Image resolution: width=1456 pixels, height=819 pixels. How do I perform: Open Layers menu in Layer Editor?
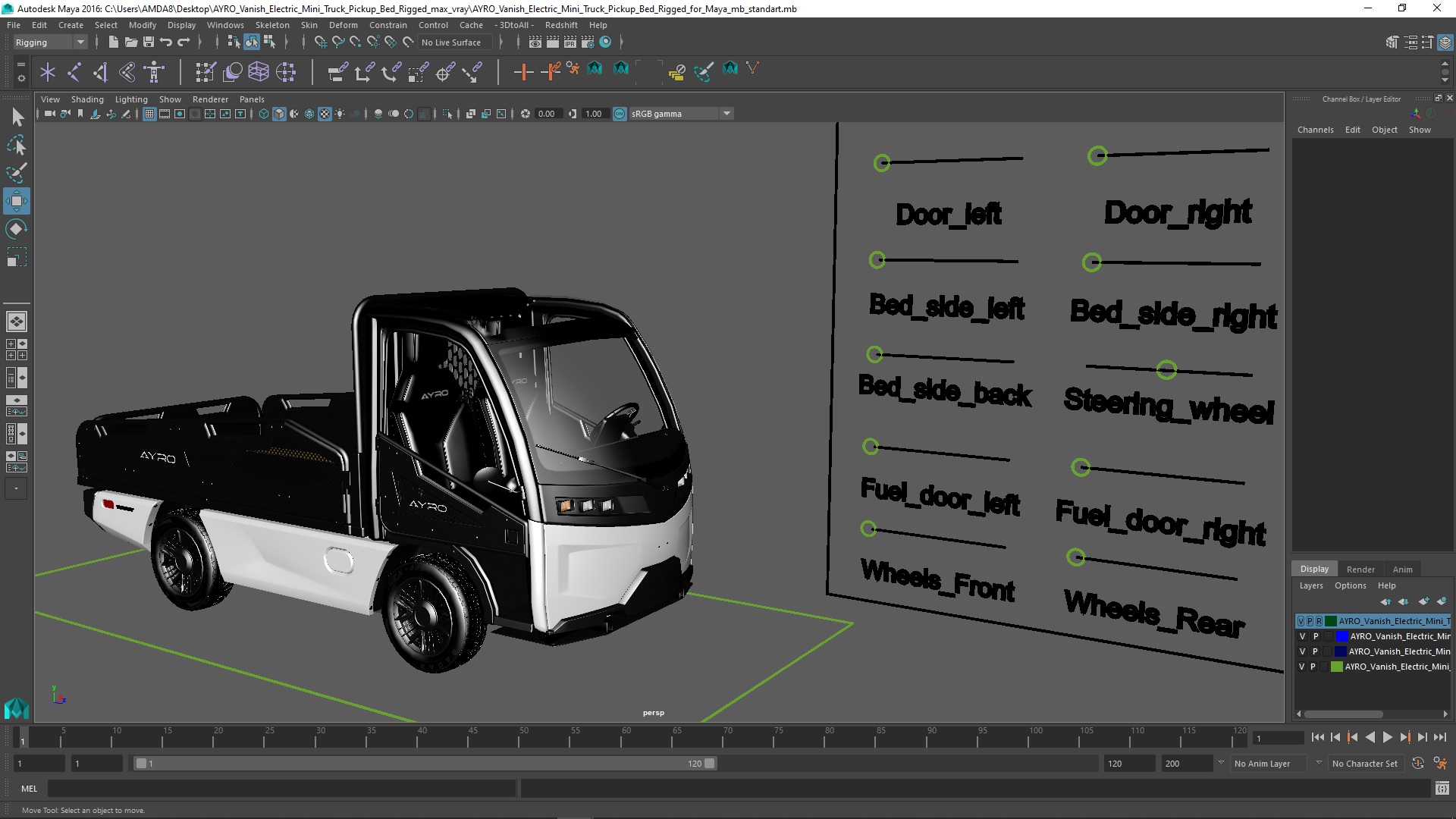(x=1310, y=585)
